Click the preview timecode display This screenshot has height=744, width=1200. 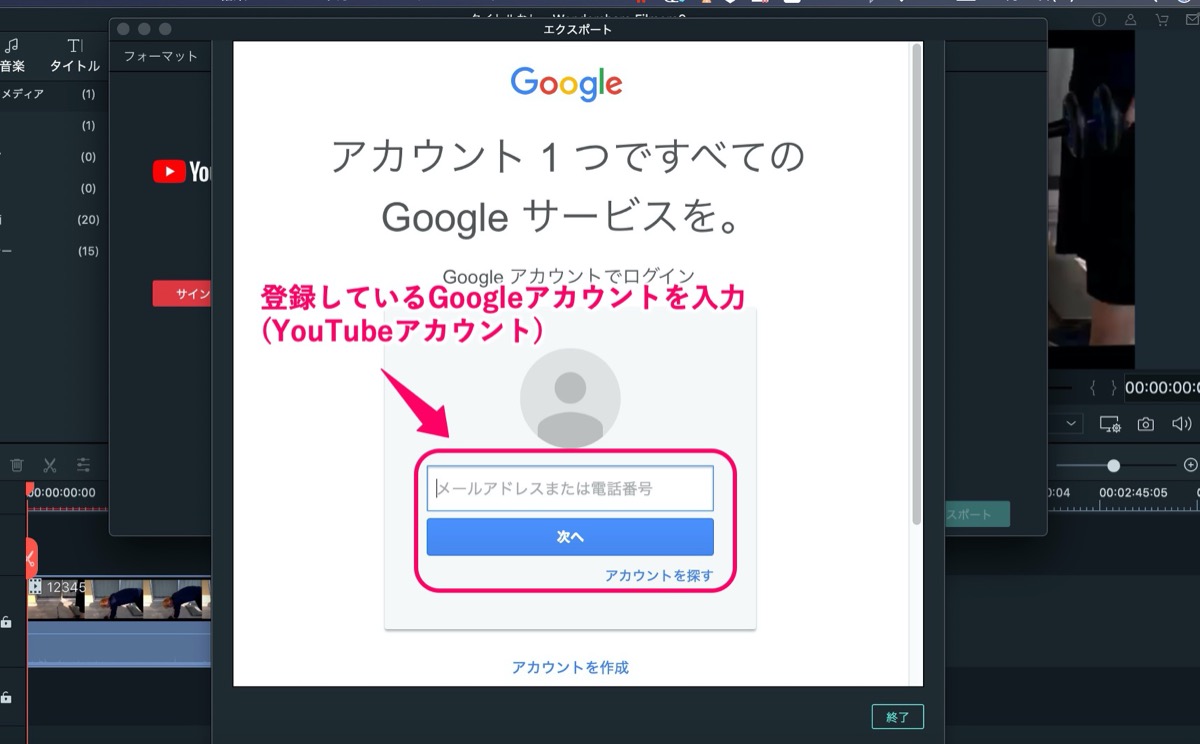click(1162, 388)
